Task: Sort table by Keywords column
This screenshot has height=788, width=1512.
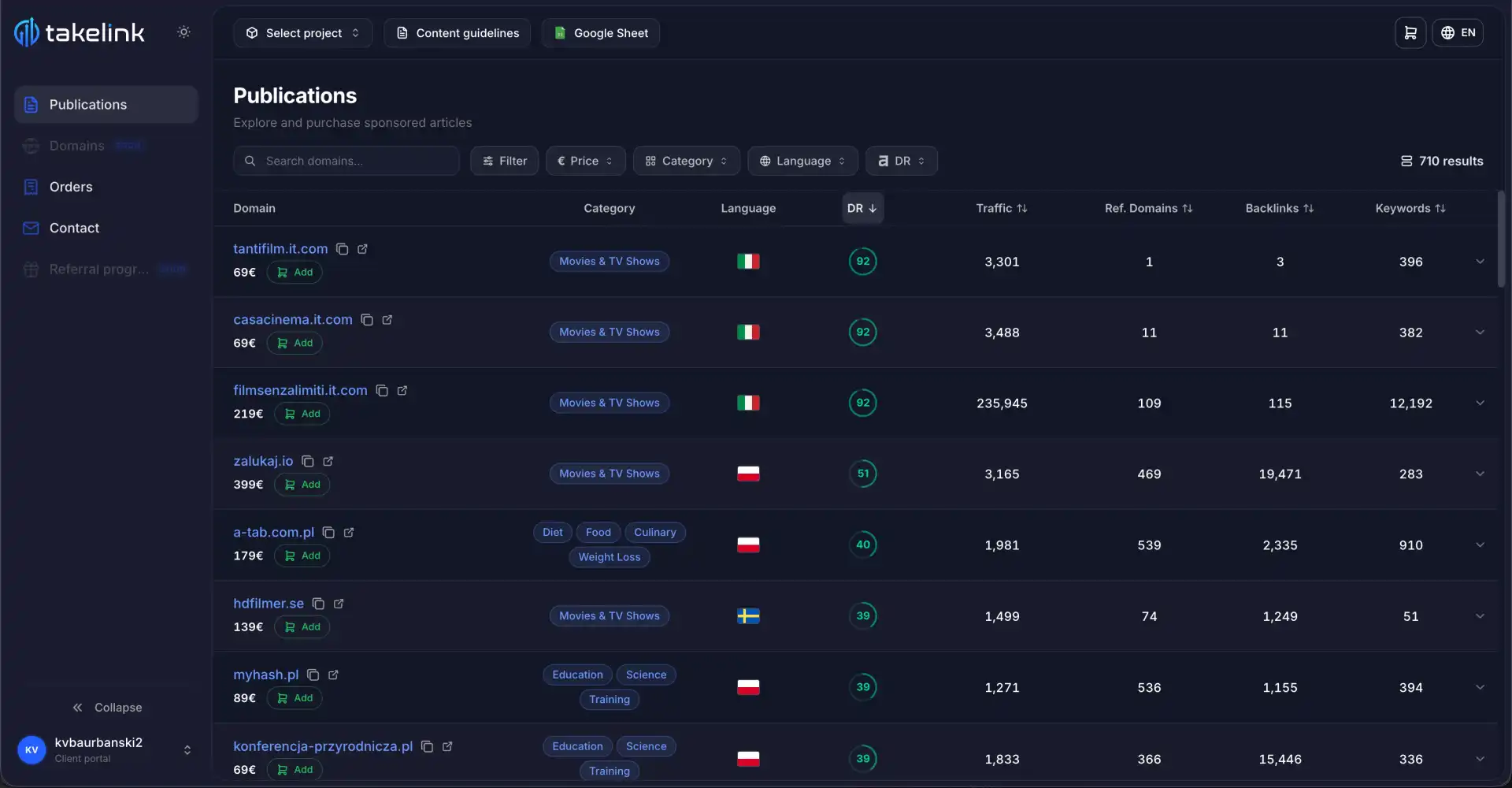Action: click(1410, 208)
